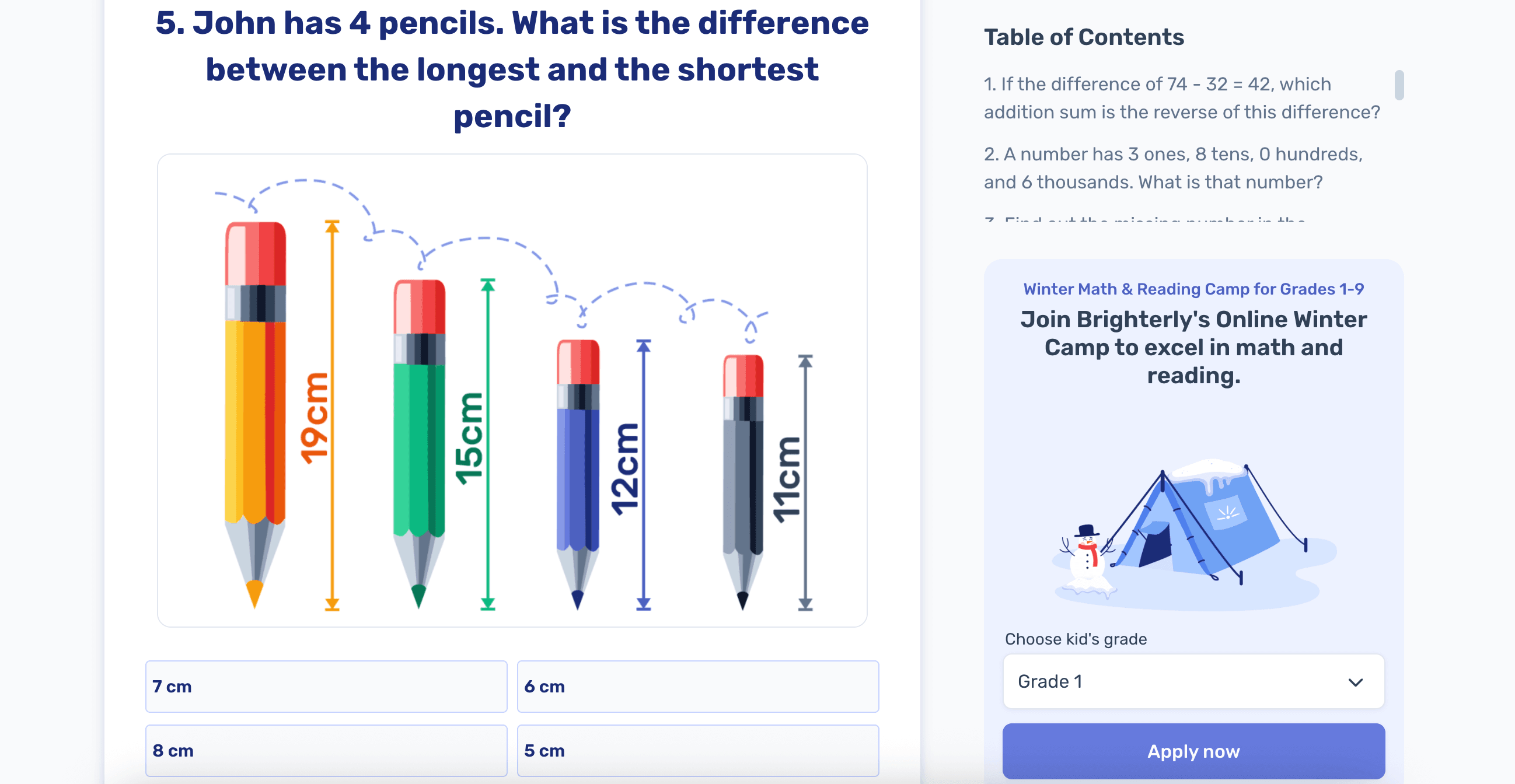Click the snowman illustration
This screenshot has height=784, width=1515.
[1086, 552]
